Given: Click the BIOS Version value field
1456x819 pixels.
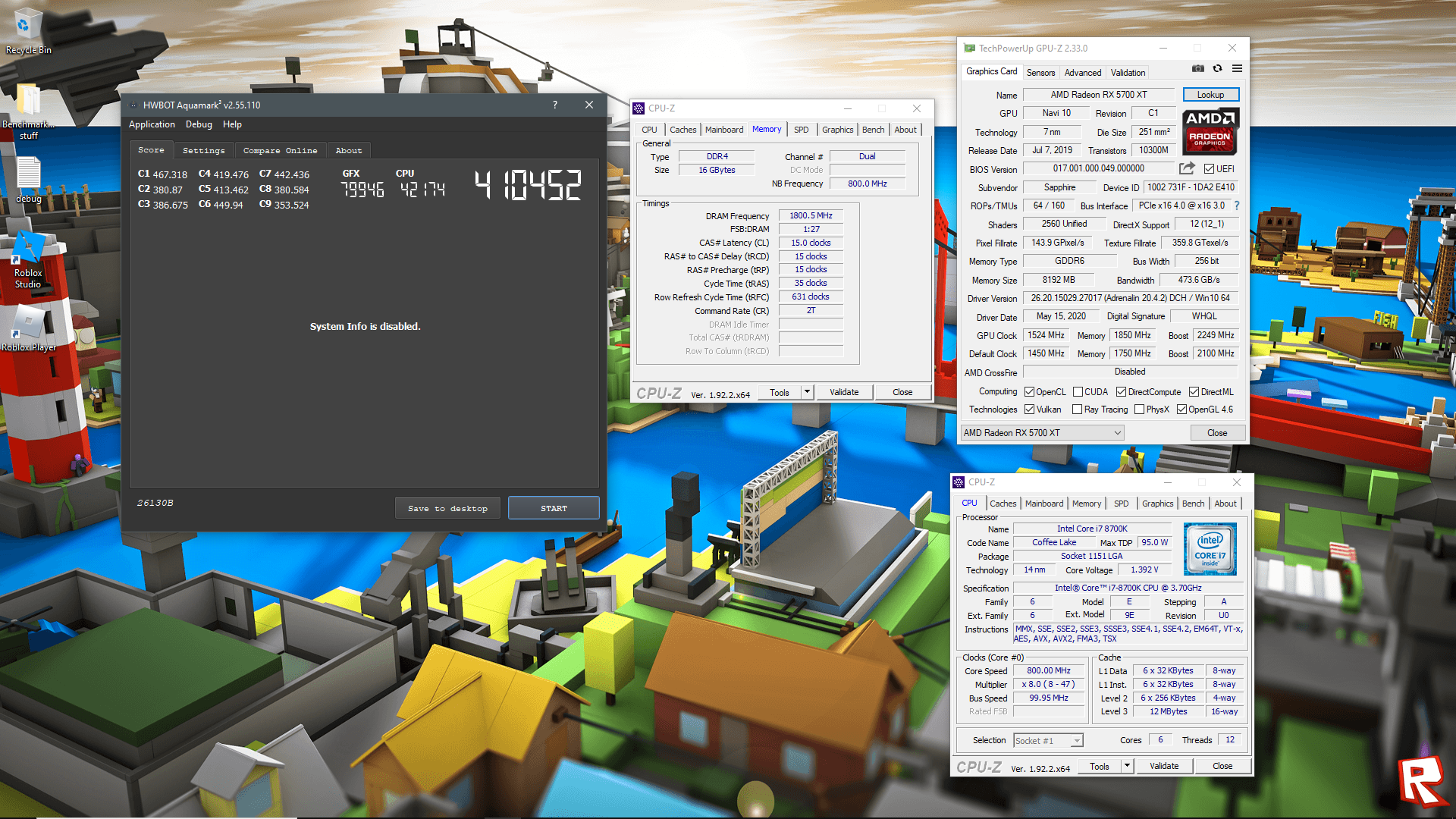Looking at the screenshot, I should coord(1098,168).
